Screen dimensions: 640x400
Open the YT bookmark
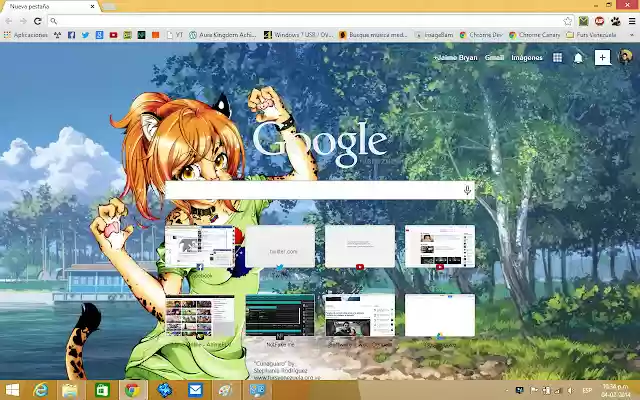coord(175,35)
